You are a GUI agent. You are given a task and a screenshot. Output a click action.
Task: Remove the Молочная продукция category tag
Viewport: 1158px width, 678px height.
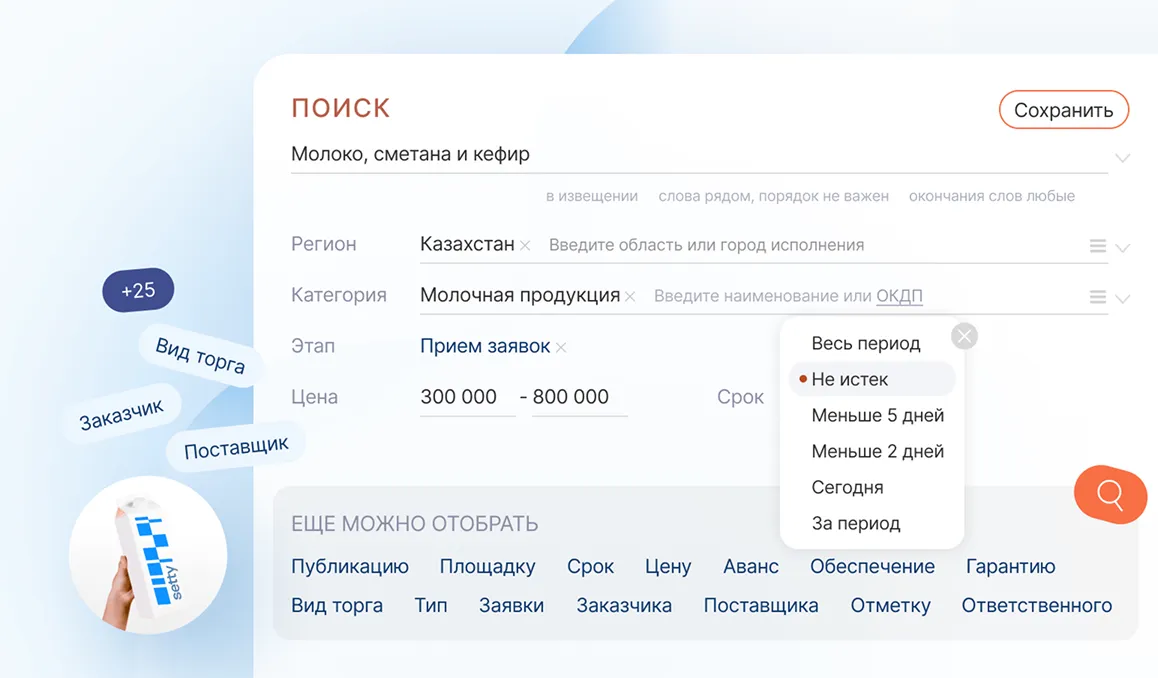[x=630, y=297]
